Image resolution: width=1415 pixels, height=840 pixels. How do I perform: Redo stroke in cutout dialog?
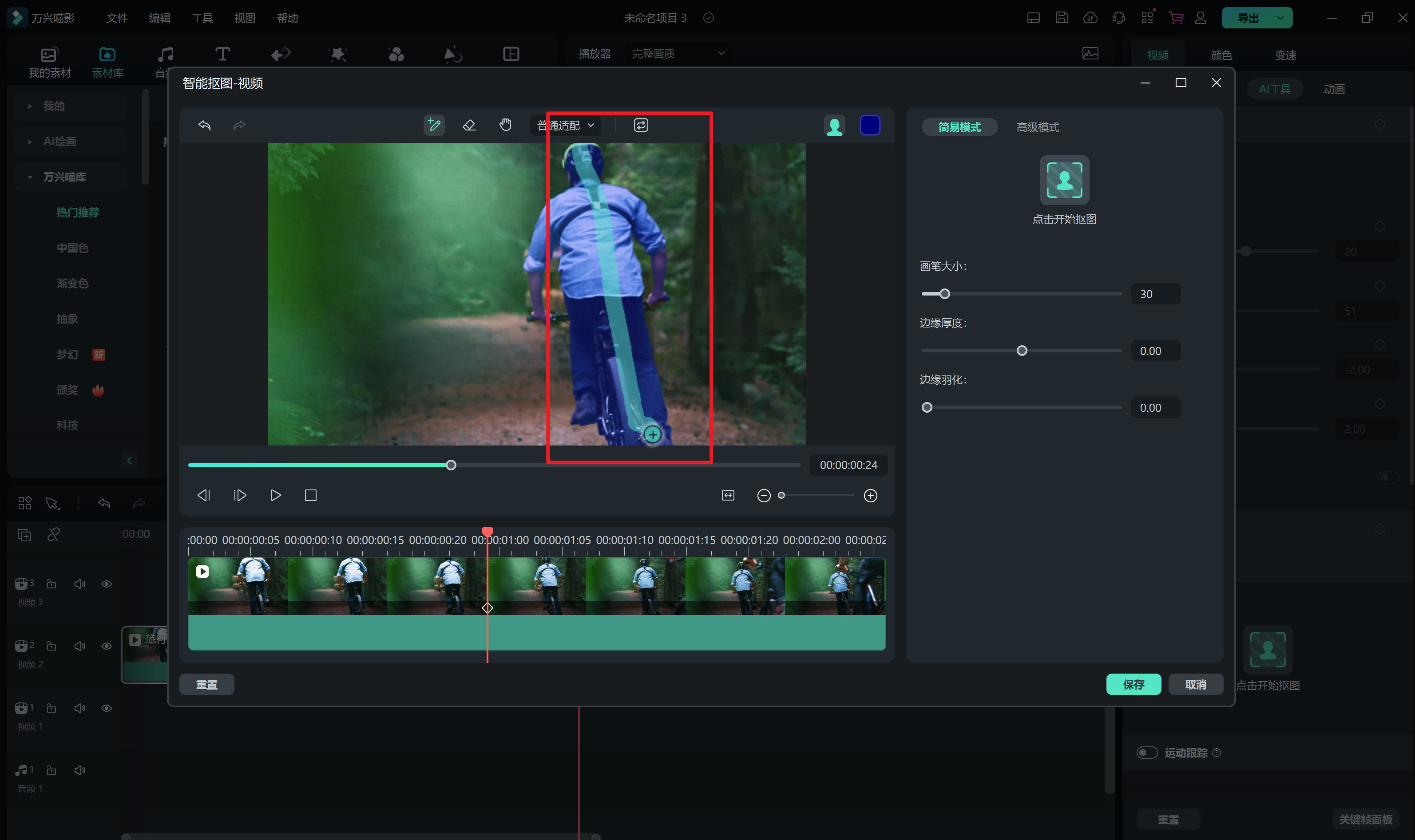239,125
